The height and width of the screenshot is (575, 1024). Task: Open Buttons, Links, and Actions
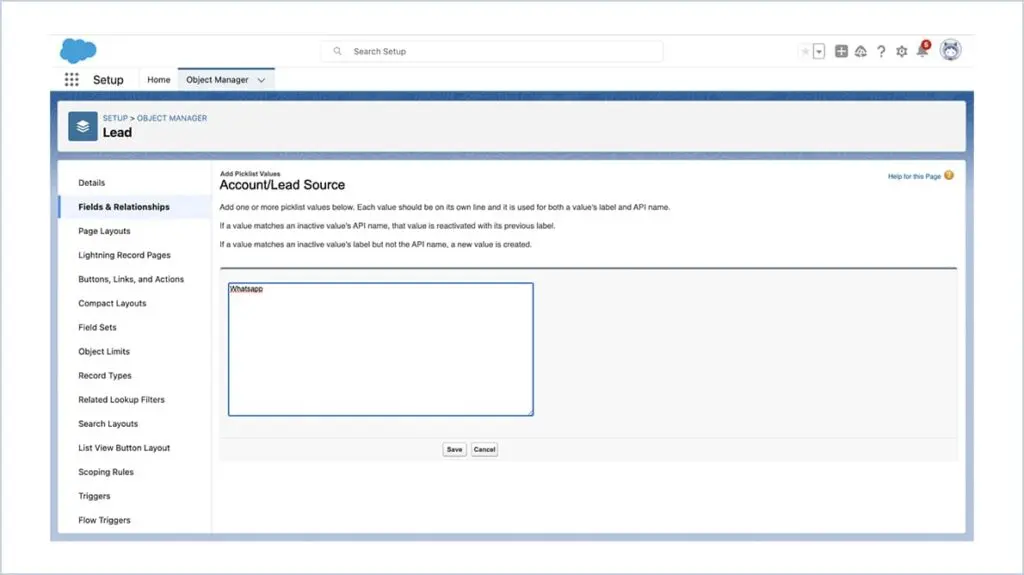point(131,279)
